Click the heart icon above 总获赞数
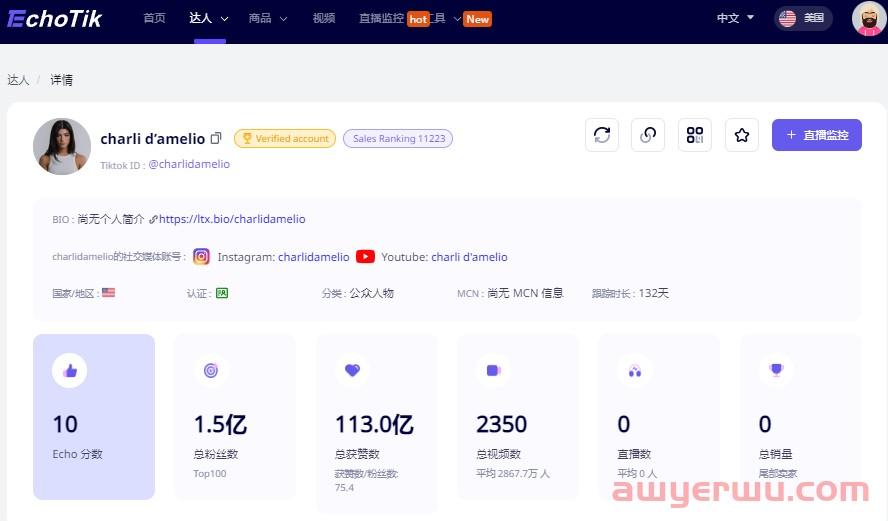Screen dimensions: 888x521 pos(352,370)
